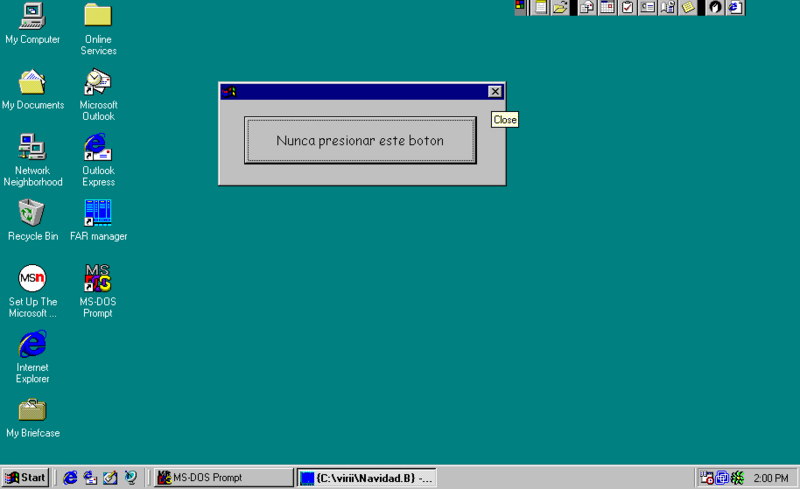This screenshot has width=800, height=489.
Task: Open Office Shortcut Bar control menu icon
Action: (x=520, y=7)
